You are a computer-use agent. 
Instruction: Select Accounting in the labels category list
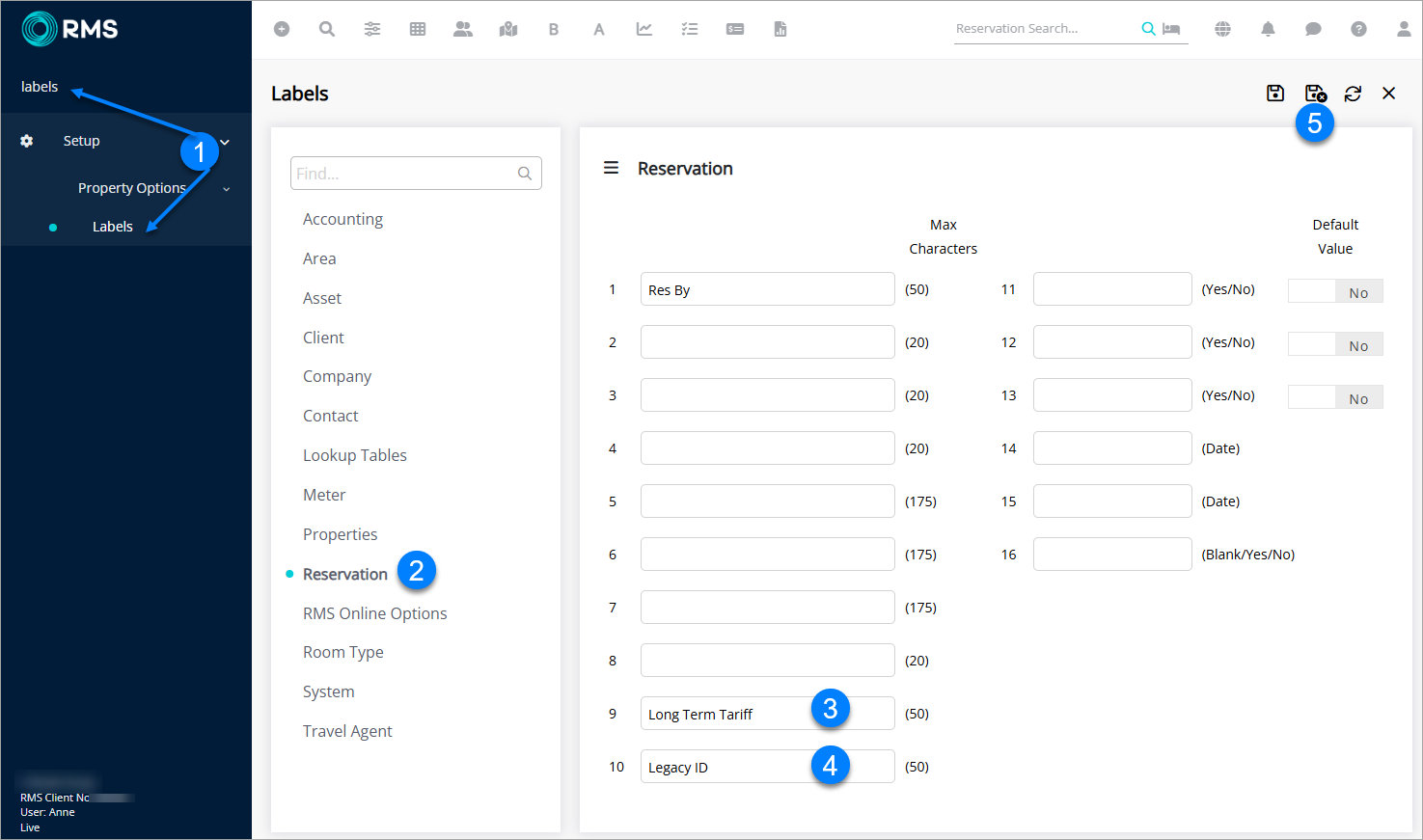(342, 219)
